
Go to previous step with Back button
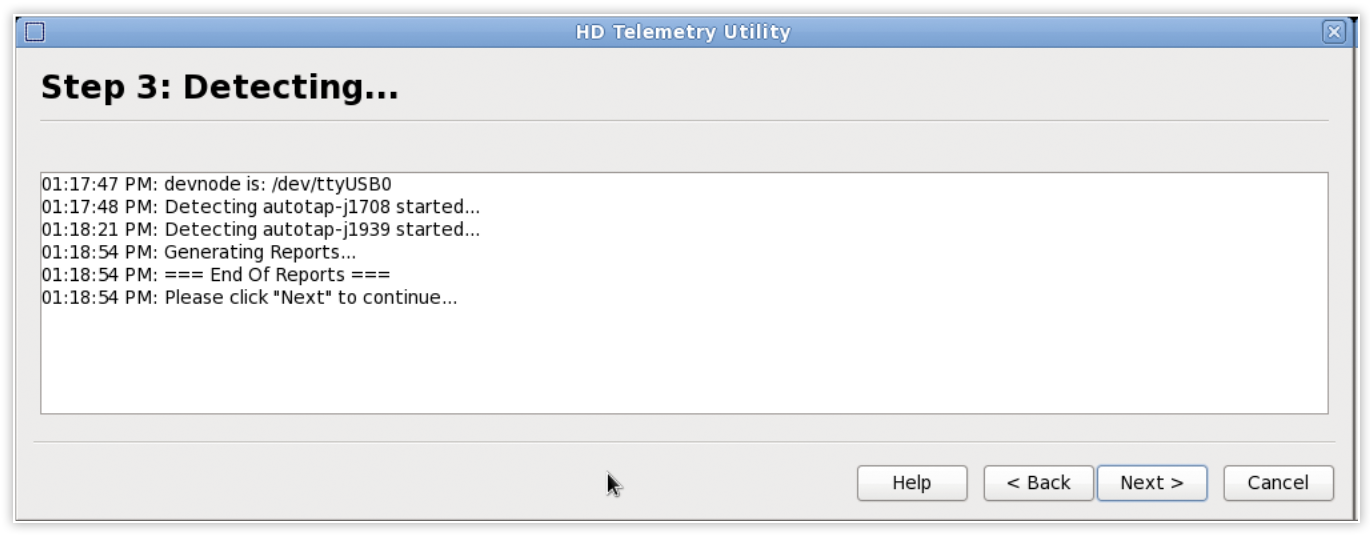pyautogui.click(x=1038, y=483)
